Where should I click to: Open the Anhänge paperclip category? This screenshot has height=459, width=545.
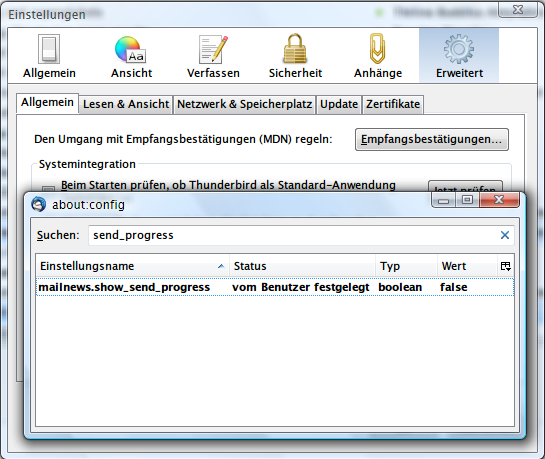pyautogui.click(x=377, y=56)
